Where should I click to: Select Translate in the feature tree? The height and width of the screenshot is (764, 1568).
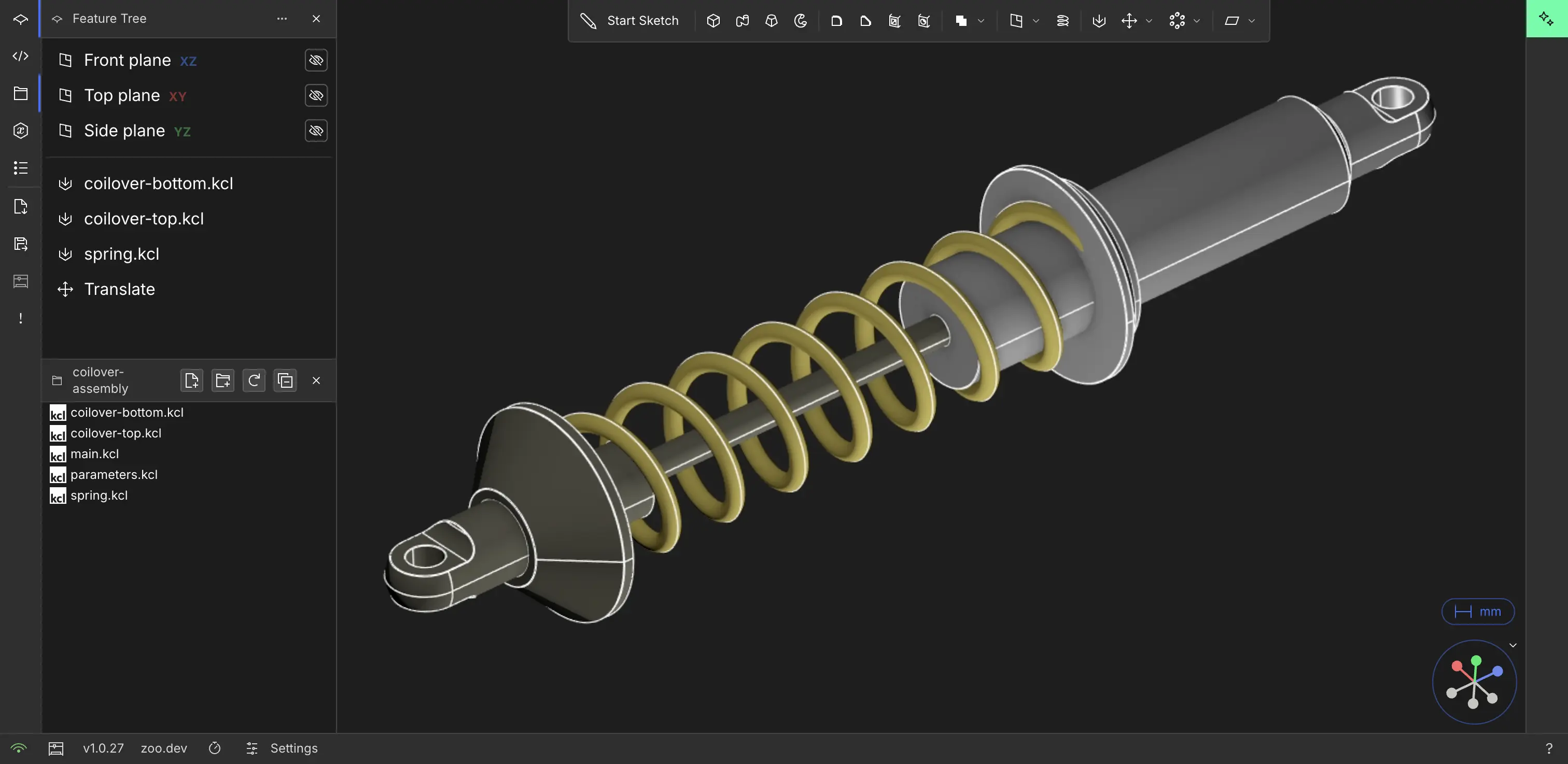pos(119,289)
